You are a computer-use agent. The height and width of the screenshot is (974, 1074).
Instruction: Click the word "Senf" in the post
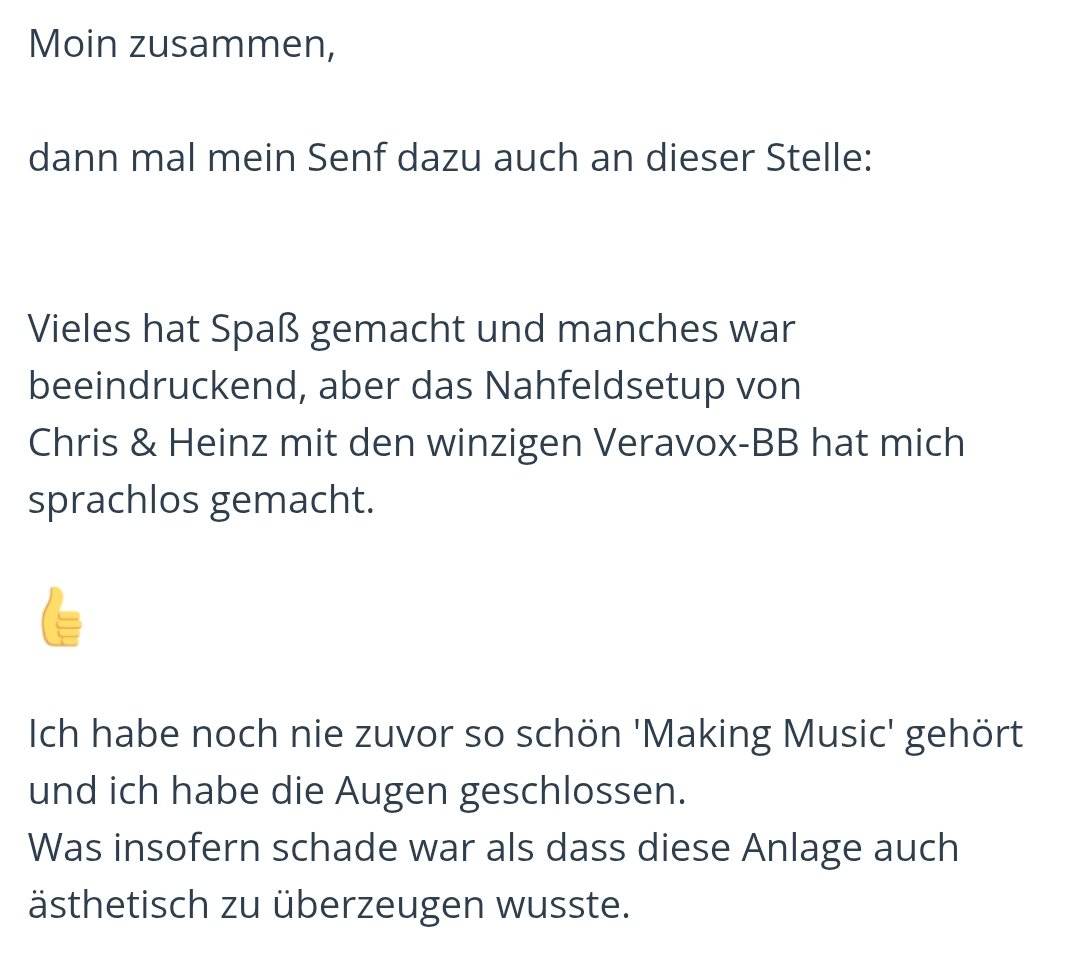345,158
